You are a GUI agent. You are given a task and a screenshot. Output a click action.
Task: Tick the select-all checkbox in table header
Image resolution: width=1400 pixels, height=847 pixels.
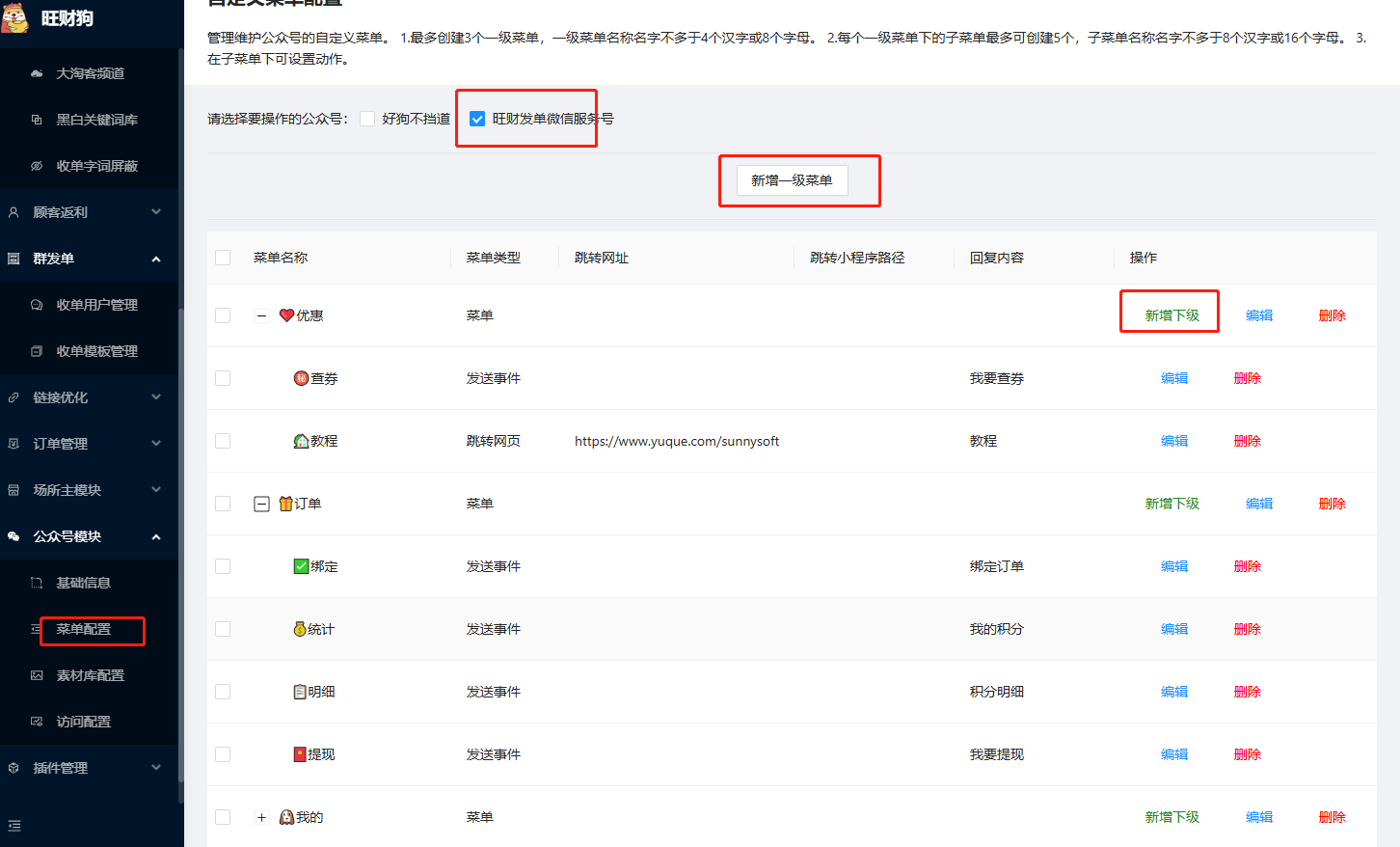(223, 258)
